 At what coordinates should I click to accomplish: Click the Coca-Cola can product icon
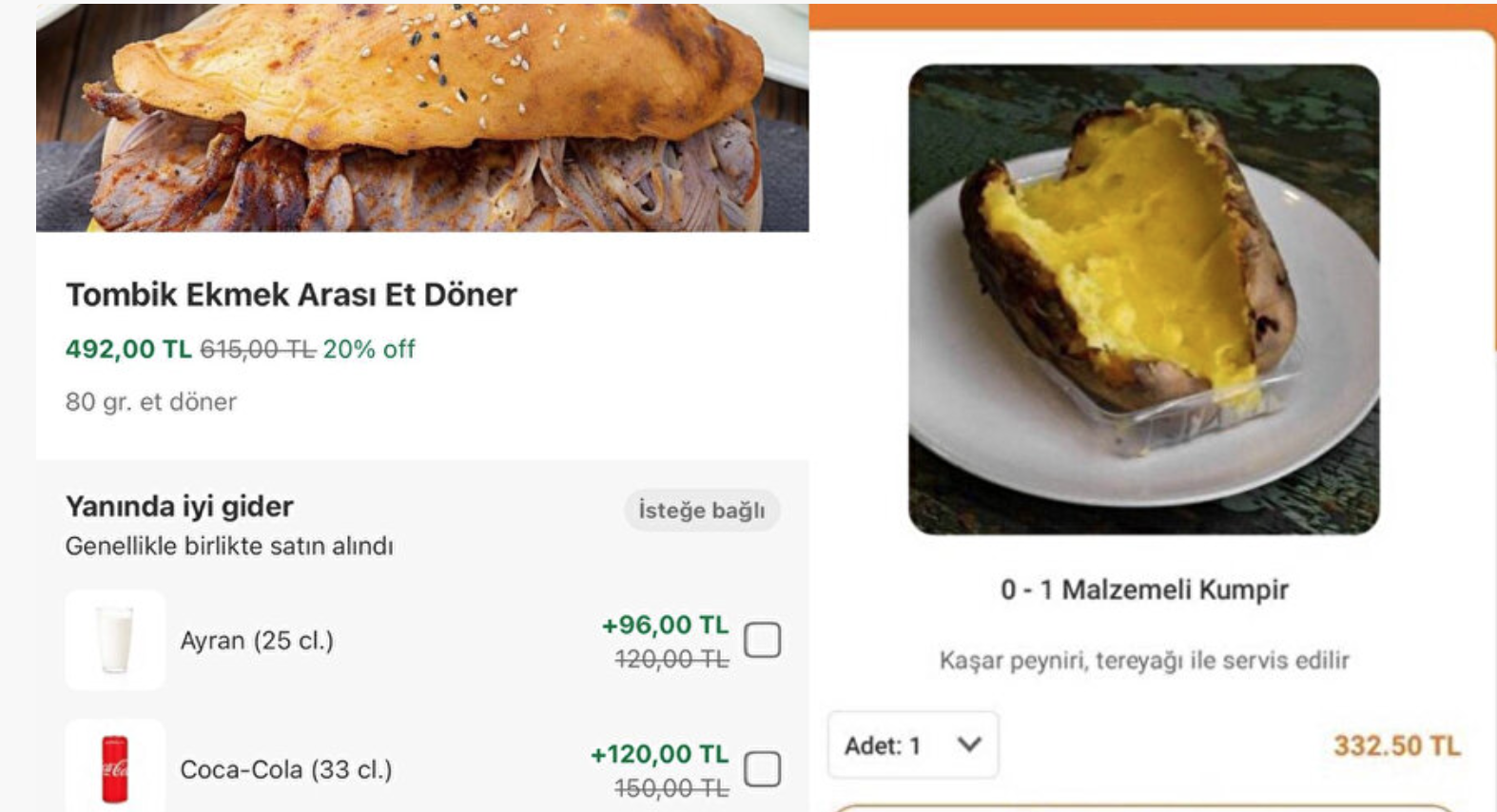[x=115, y=768]
